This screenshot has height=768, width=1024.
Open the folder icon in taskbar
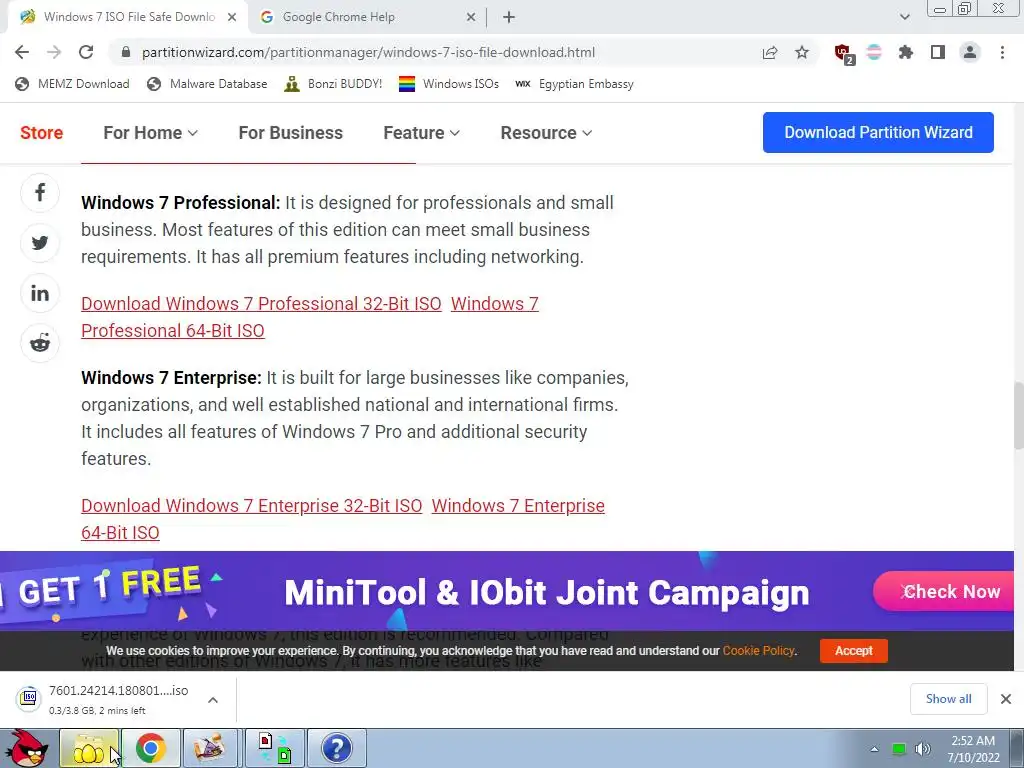[x=89, y=748]
